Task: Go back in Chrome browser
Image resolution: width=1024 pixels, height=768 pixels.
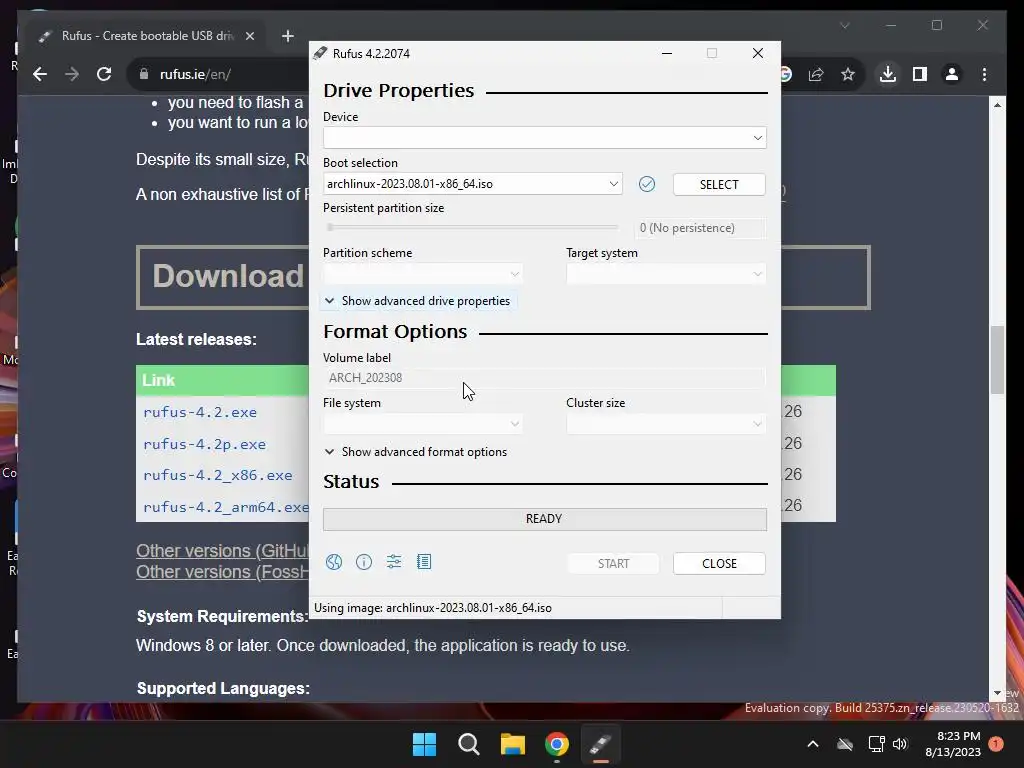Action: pos(40,74)
